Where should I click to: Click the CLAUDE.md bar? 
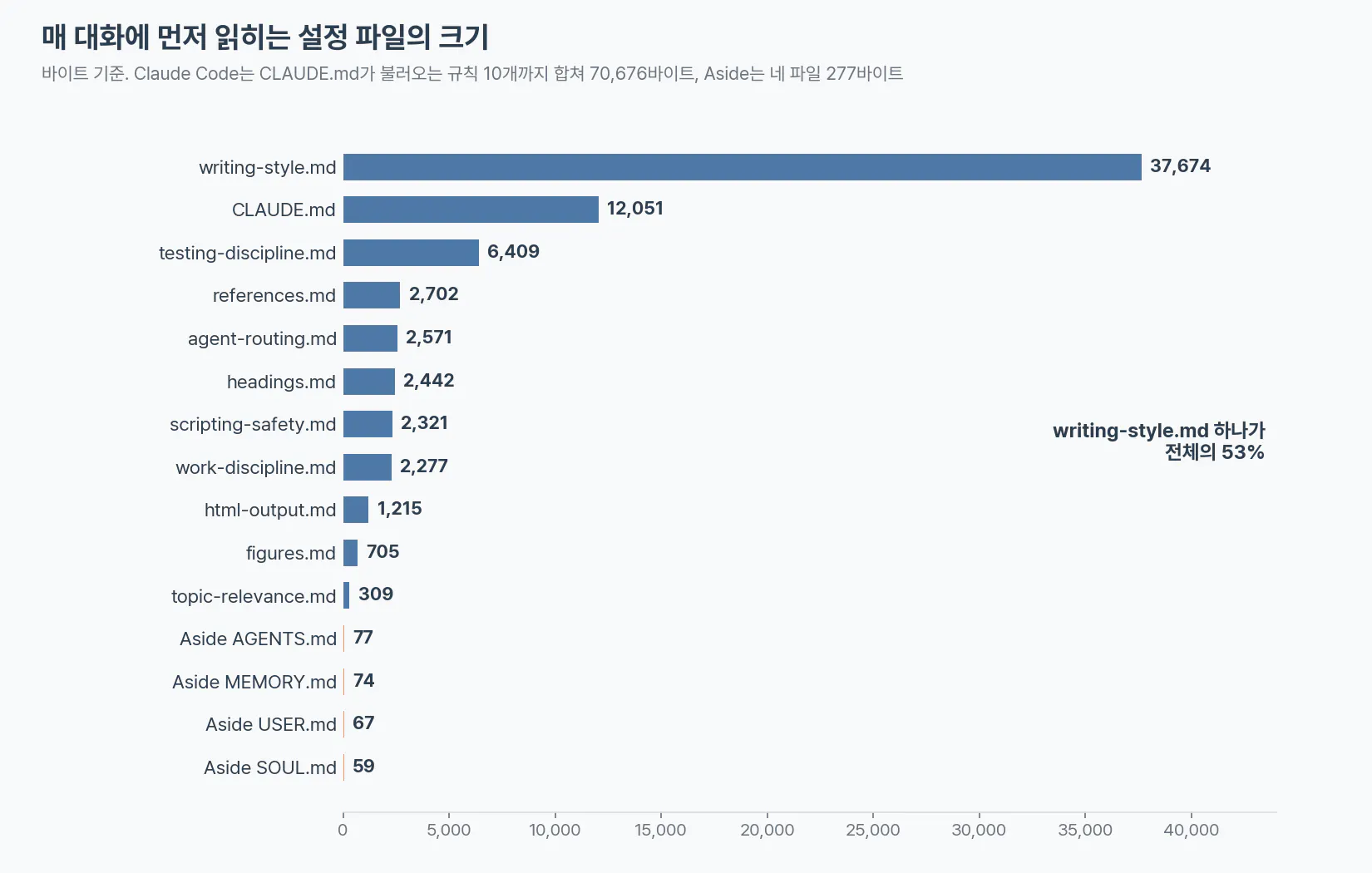click(x=471, y=210)
